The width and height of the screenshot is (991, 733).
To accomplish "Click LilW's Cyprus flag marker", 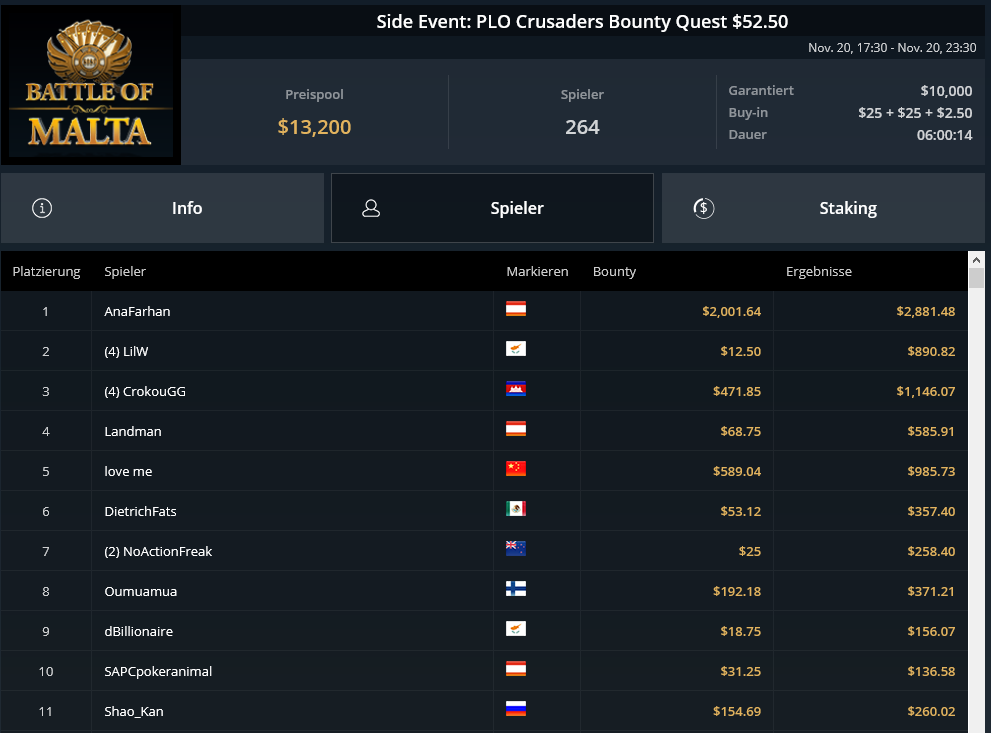I will [x=516, y=349].
